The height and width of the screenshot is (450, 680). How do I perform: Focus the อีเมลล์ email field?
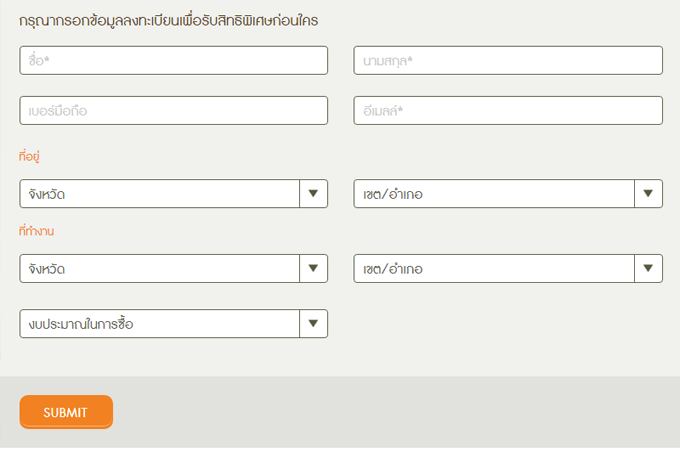pyautogui.click(x=508, y=110)
